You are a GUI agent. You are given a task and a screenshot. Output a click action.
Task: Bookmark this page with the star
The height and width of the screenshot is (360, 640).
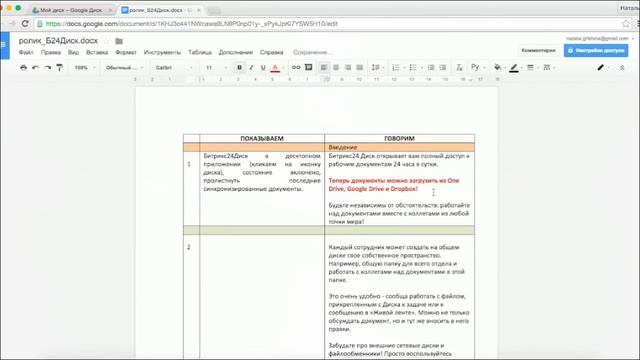[x=626, y=24]
